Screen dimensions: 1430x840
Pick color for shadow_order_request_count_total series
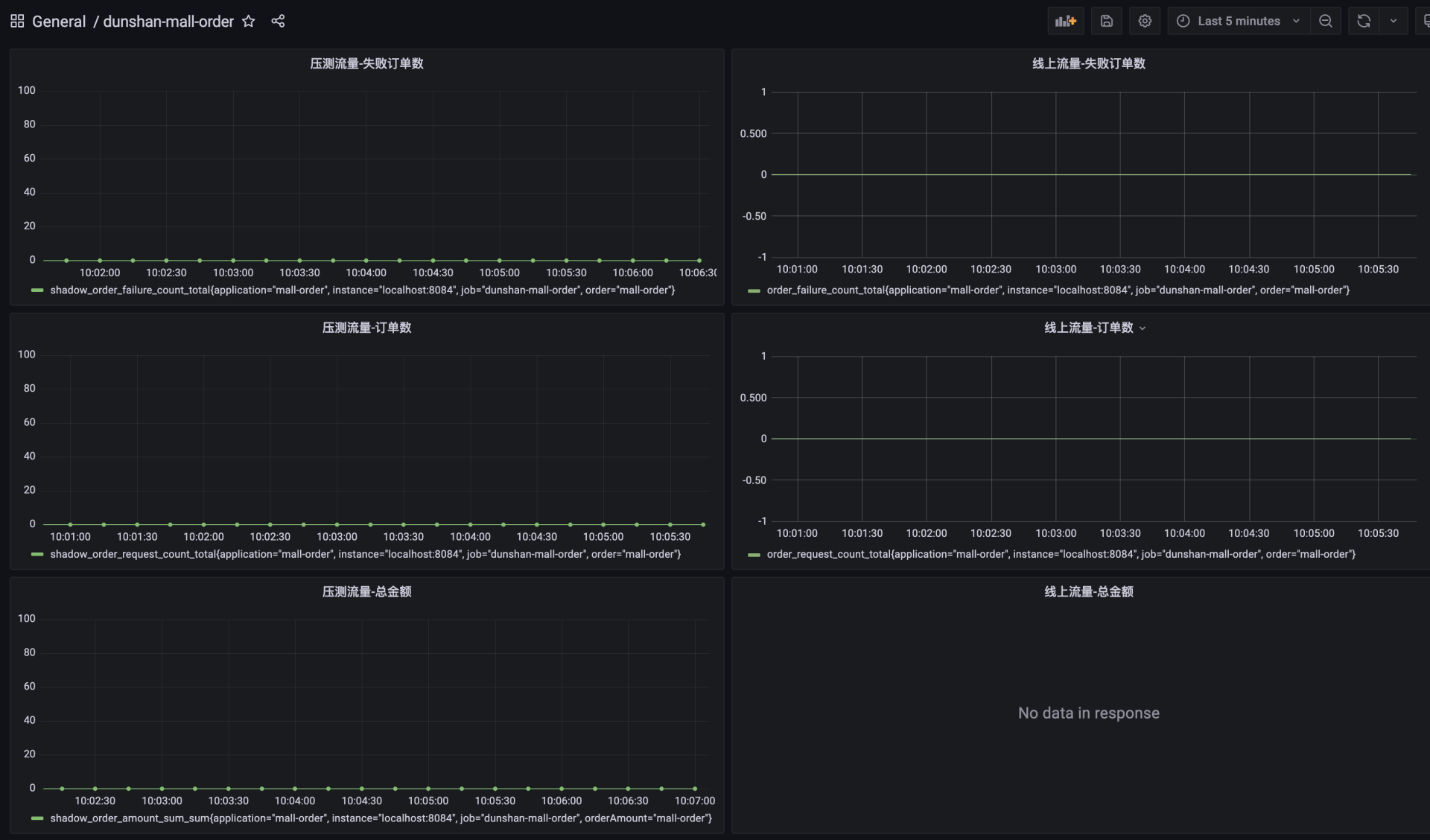[x=37, y=555]
